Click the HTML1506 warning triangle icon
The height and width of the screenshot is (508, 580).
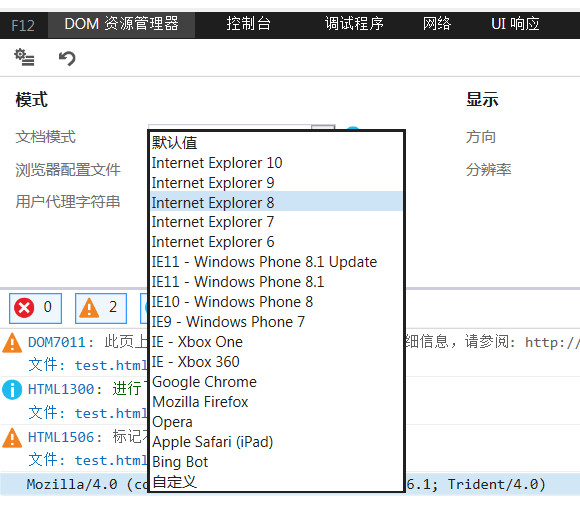tap(12, 438)
